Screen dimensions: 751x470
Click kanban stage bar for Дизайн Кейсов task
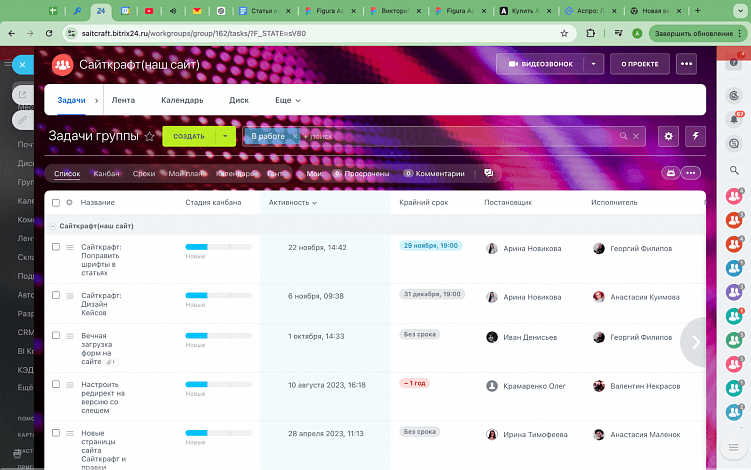click(218, 295)
